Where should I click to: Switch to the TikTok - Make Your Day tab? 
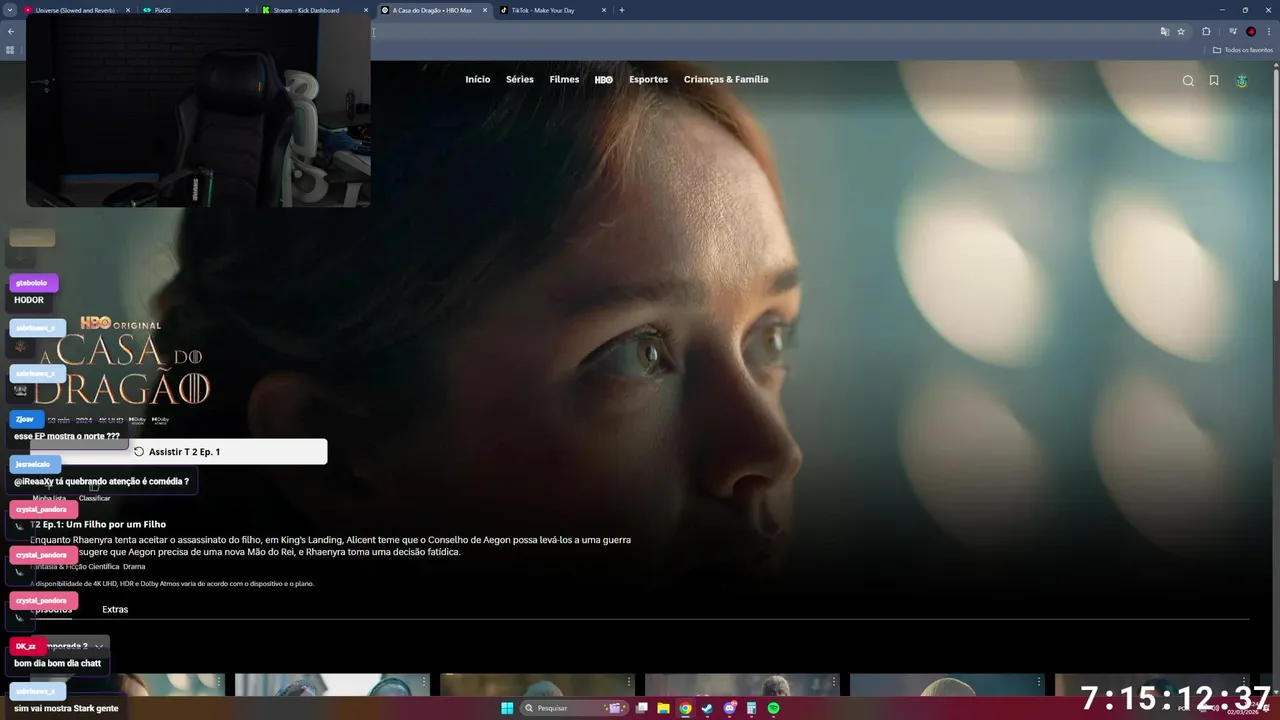point(552,10)
